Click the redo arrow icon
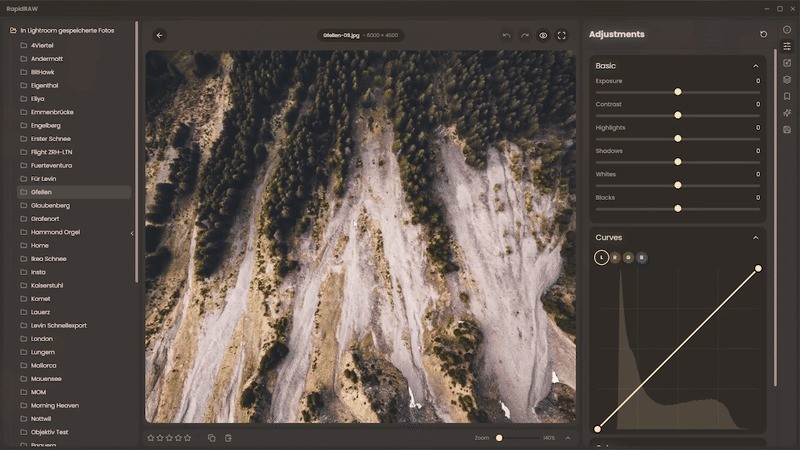This screenshot has width=800, height=450. [525, 35]
